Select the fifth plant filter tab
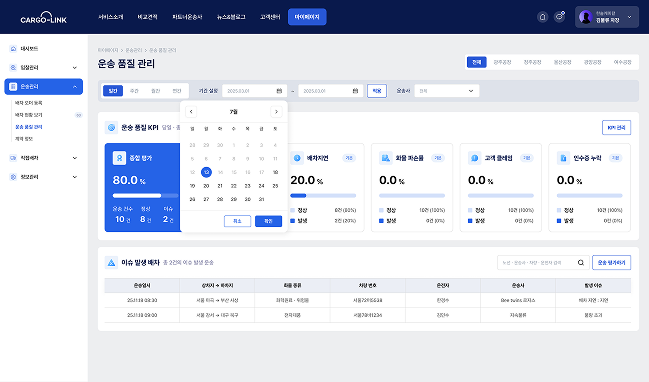The image size is (649, 382). click(x=592, y=62)
